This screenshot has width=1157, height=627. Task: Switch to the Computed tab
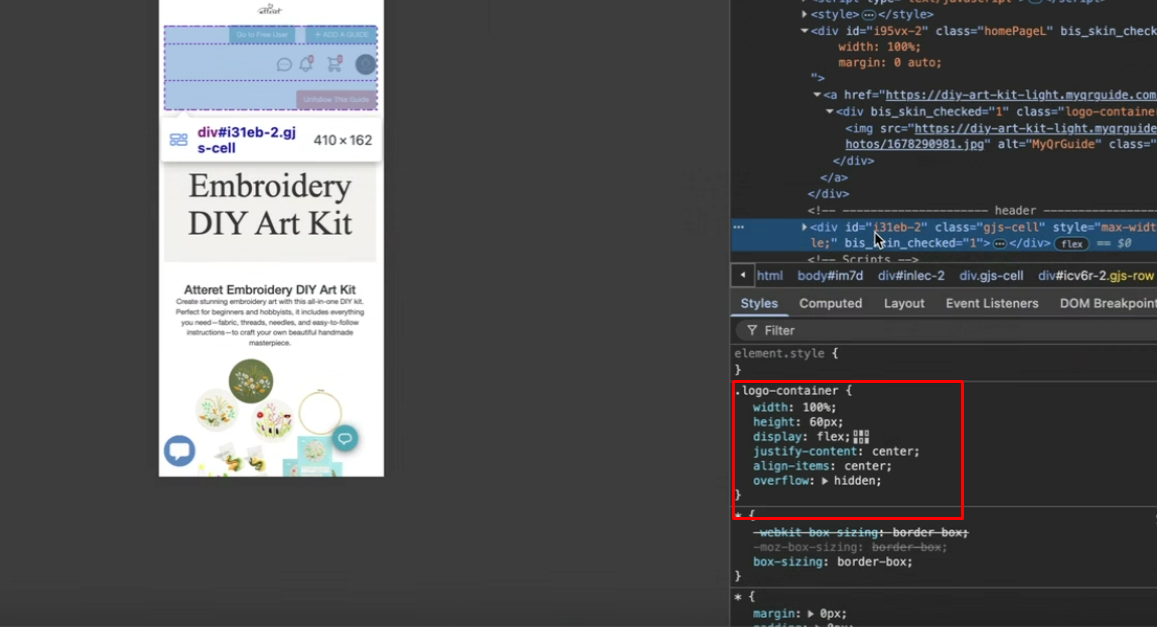click(x=830, y=303)
